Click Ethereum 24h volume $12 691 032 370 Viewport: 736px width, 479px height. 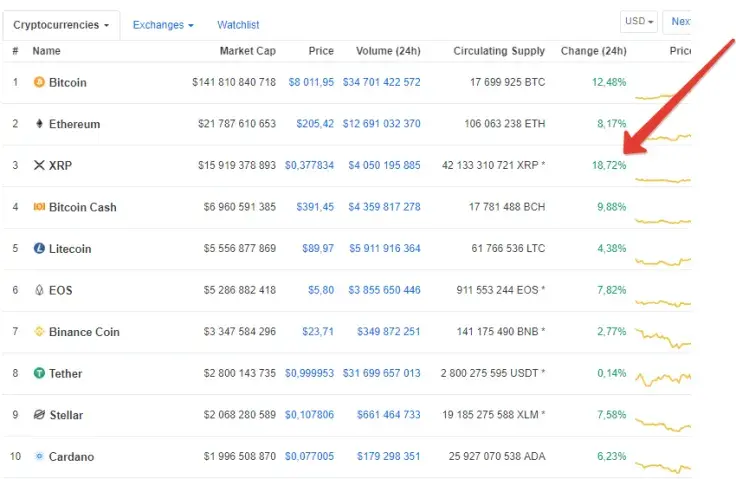(x=381, y=124)
